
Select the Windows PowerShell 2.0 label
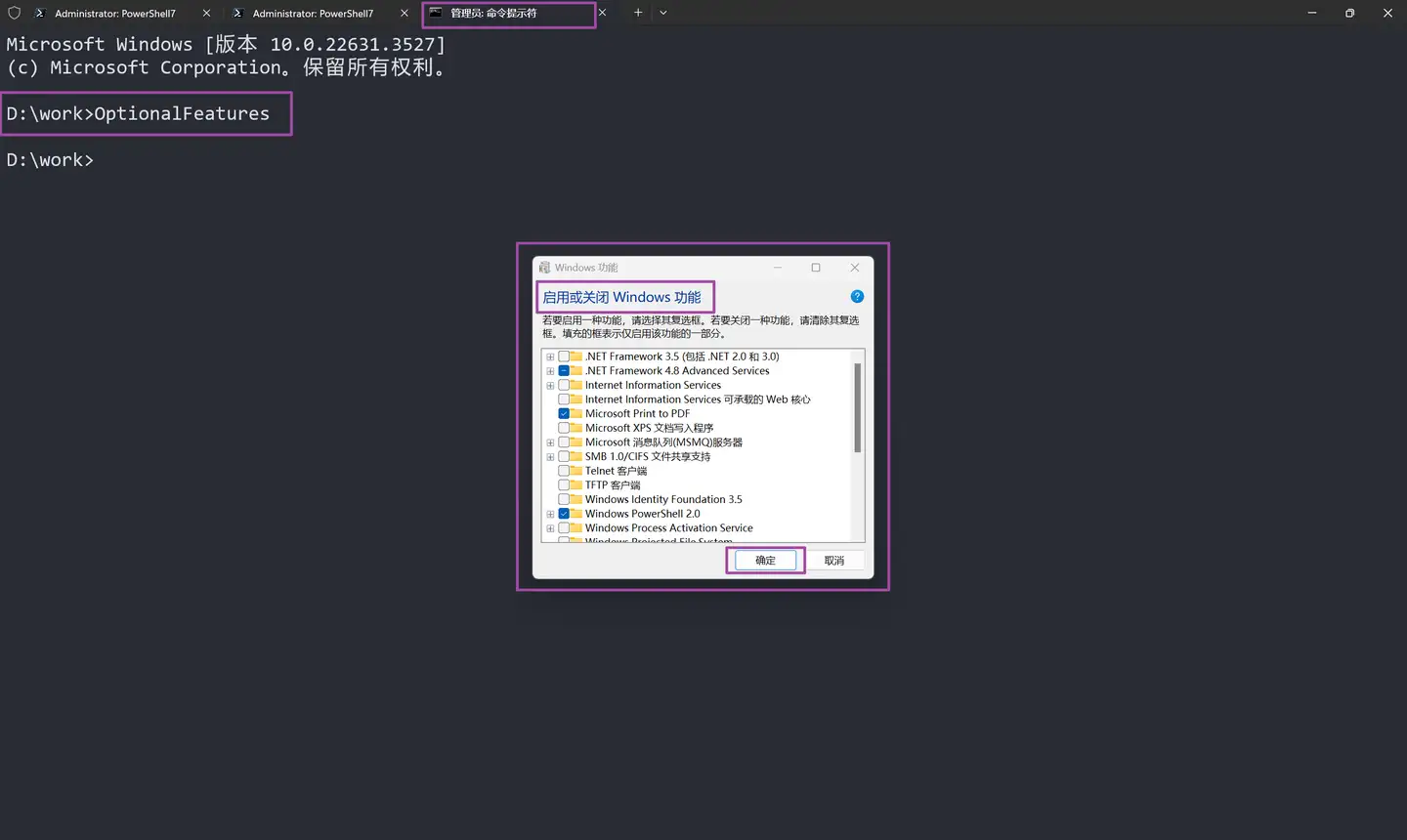point(642,514)
